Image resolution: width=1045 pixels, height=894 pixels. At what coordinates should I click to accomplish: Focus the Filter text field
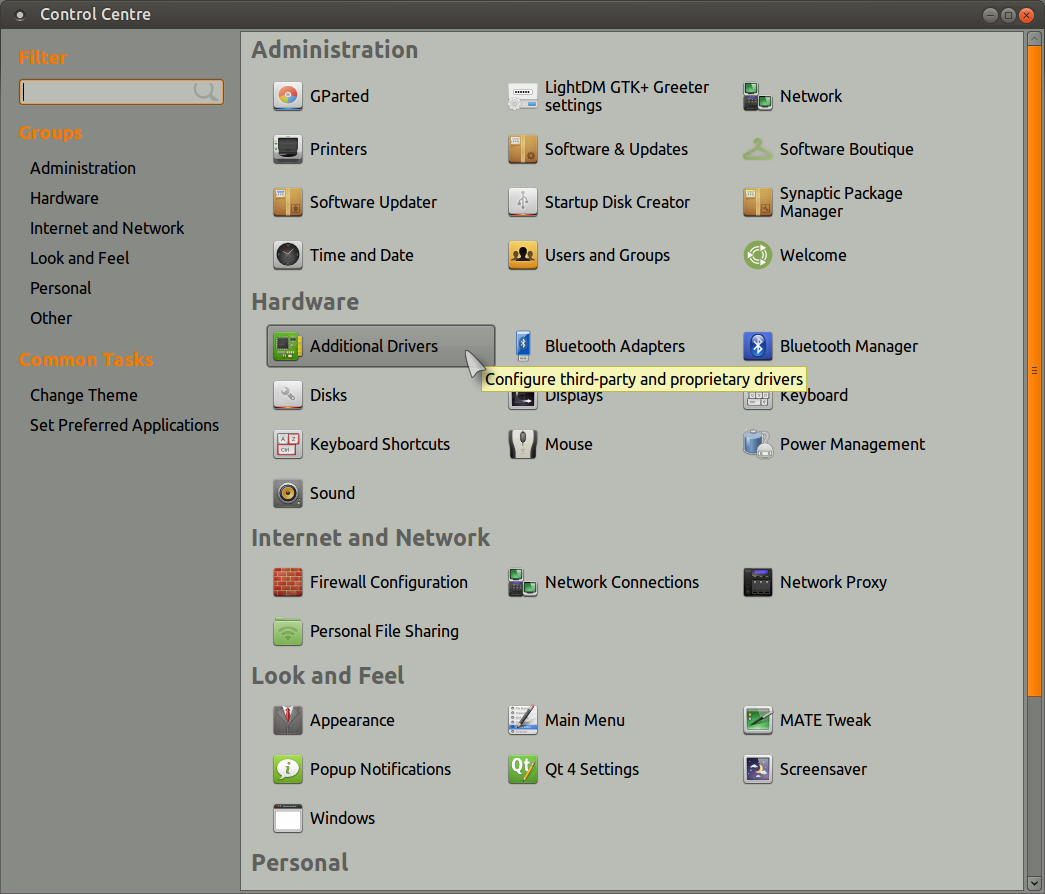coord(121,92)
